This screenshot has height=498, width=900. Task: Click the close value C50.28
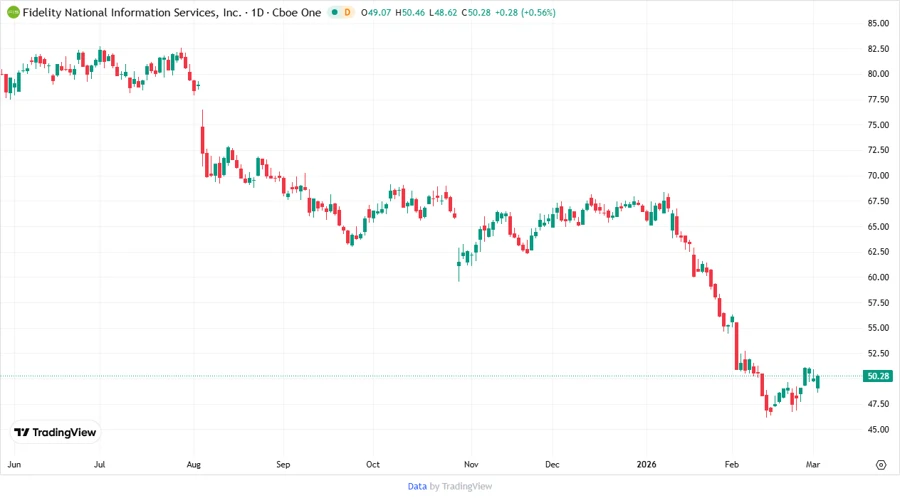pyautogui.click(x=476, y=13)
